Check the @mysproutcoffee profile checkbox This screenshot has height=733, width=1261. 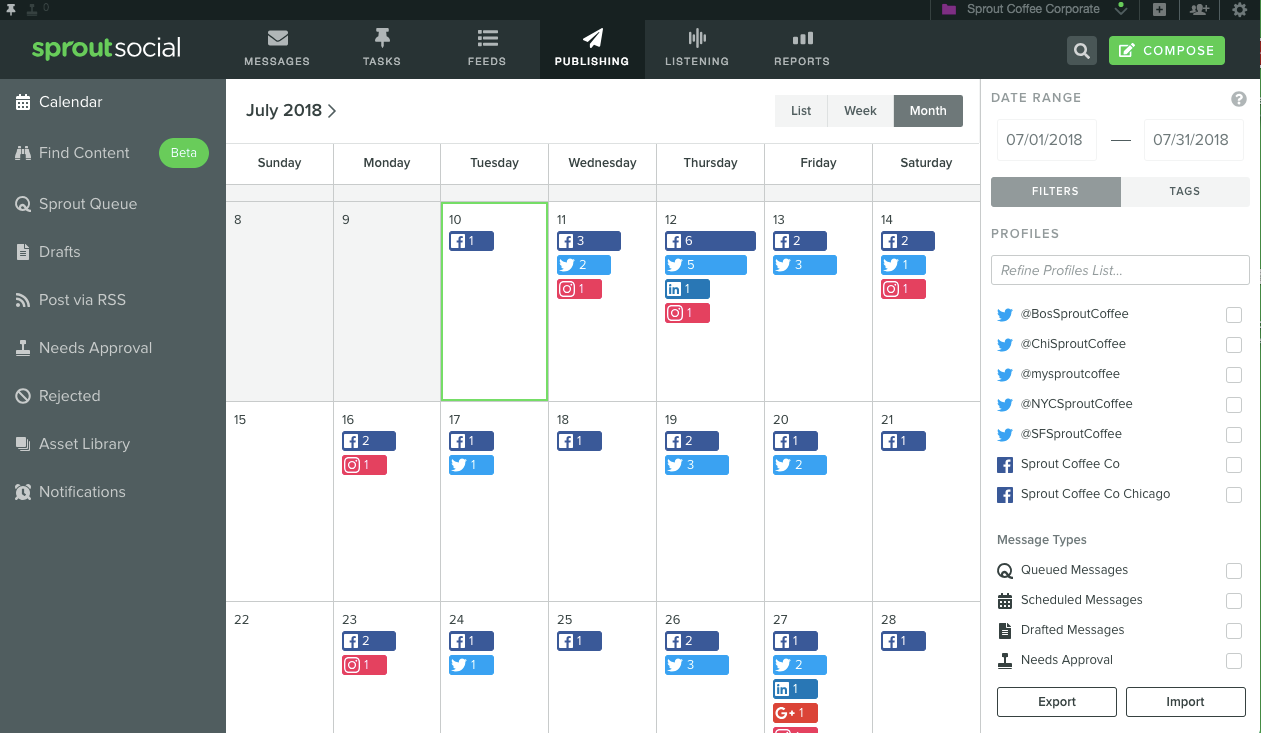click(1234, 375)
